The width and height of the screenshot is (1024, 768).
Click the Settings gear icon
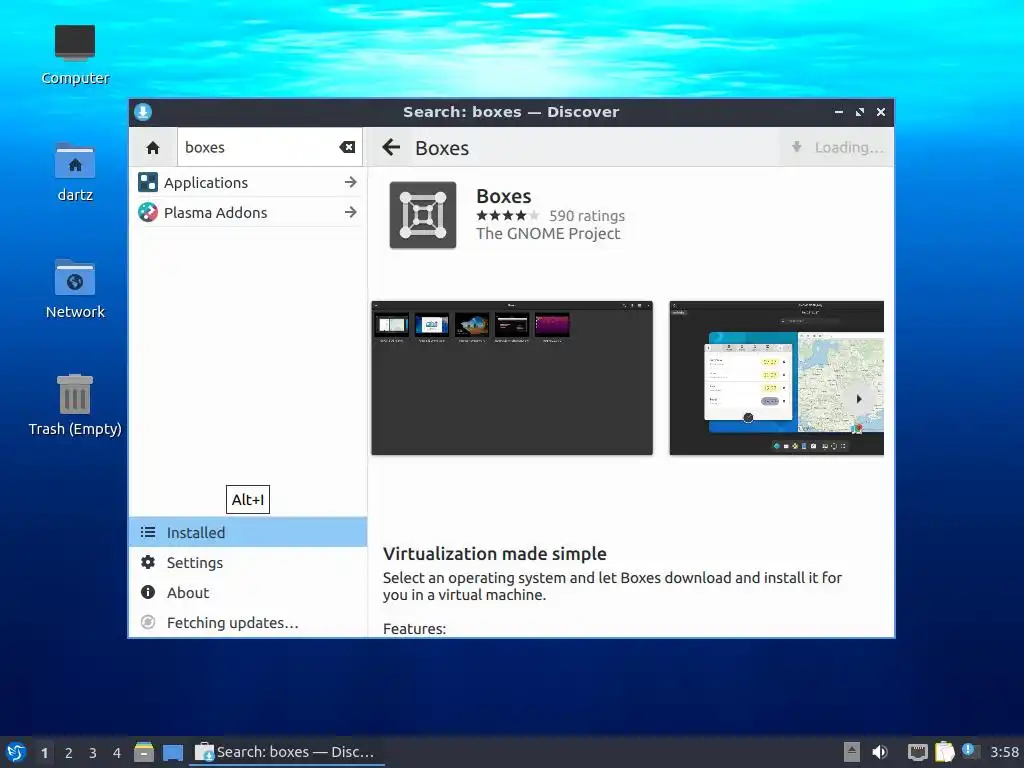pyautogui.click(x=148, y=562)
